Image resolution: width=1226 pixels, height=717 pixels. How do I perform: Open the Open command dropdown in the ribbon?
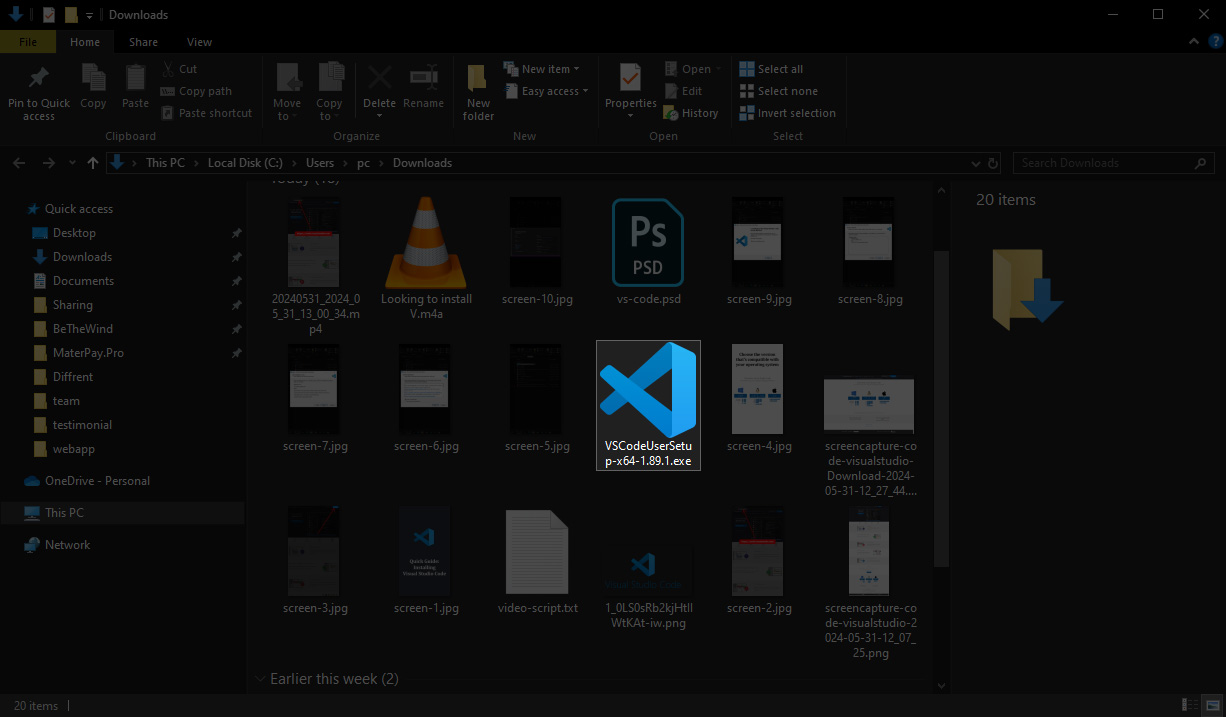click(717, 69)
